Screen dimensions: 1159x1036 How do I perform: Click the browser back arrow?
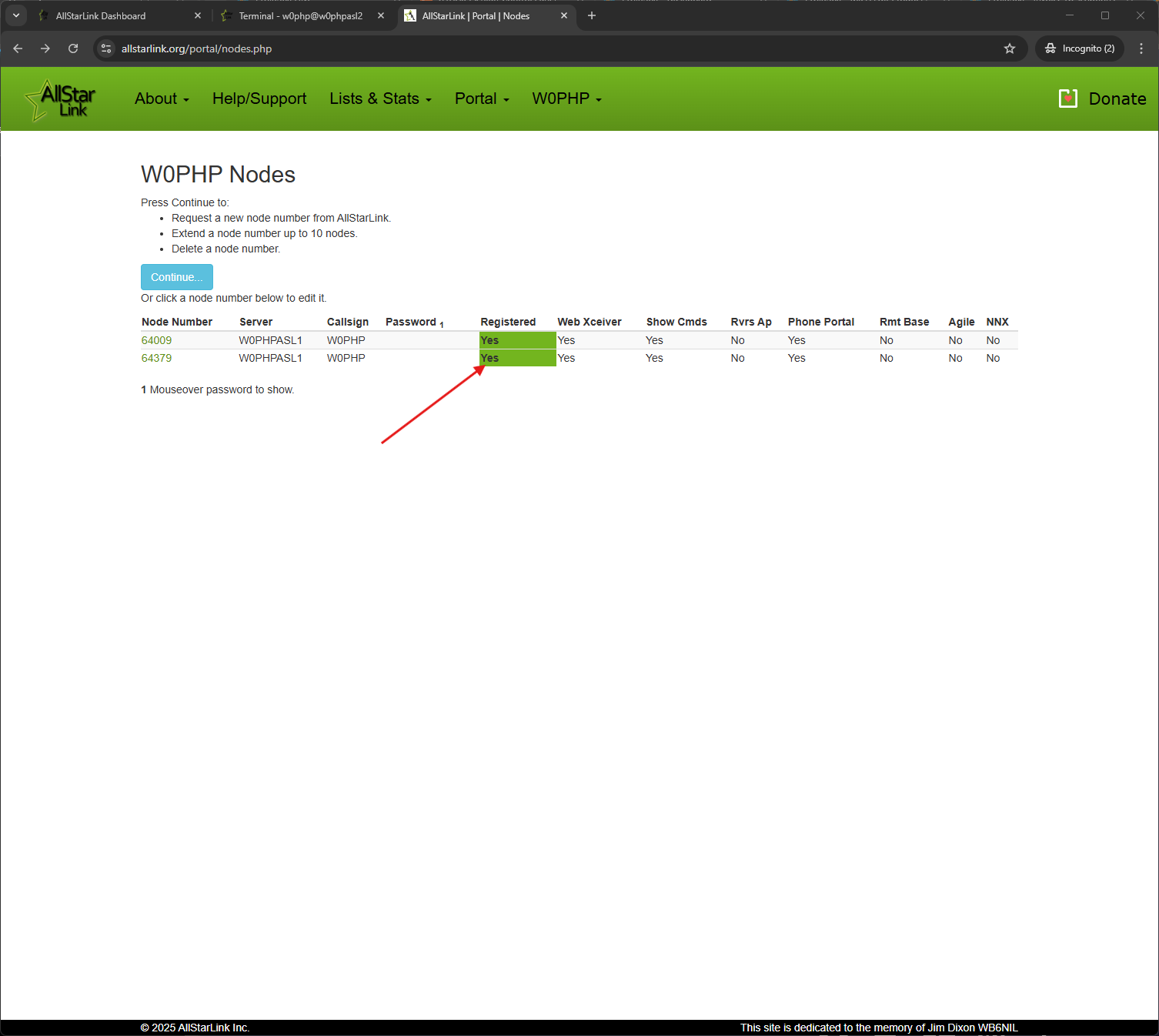click(18, 48)
